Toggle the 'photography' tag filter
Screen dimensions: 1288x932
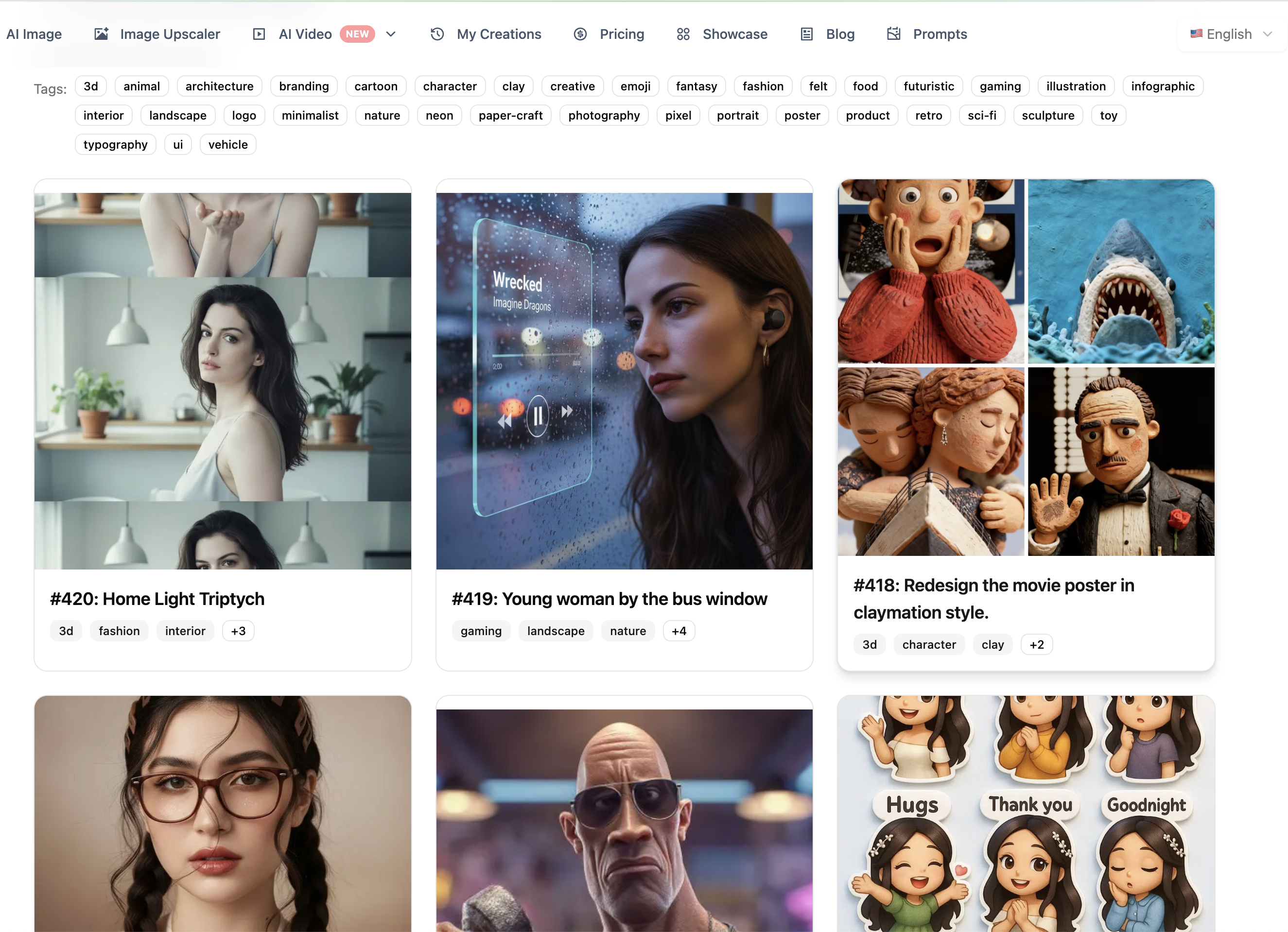click(603, 115)
